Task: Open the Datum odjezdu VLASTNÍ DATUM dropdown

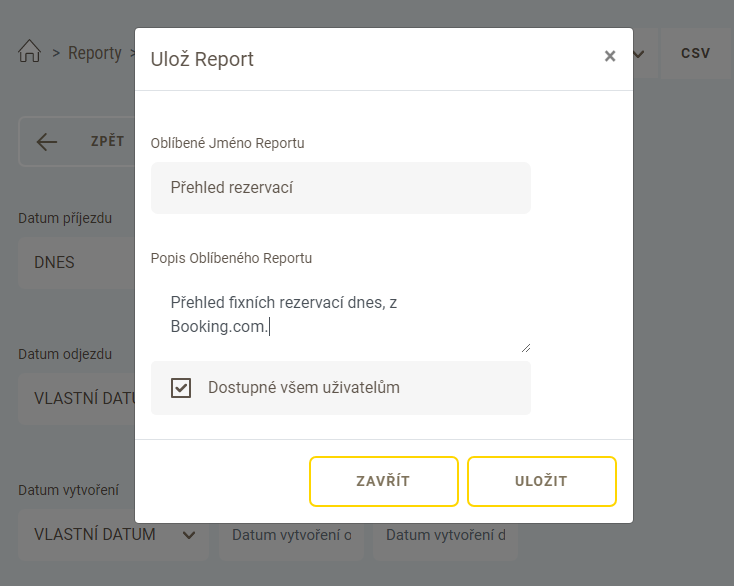Action: coord(77,399)
